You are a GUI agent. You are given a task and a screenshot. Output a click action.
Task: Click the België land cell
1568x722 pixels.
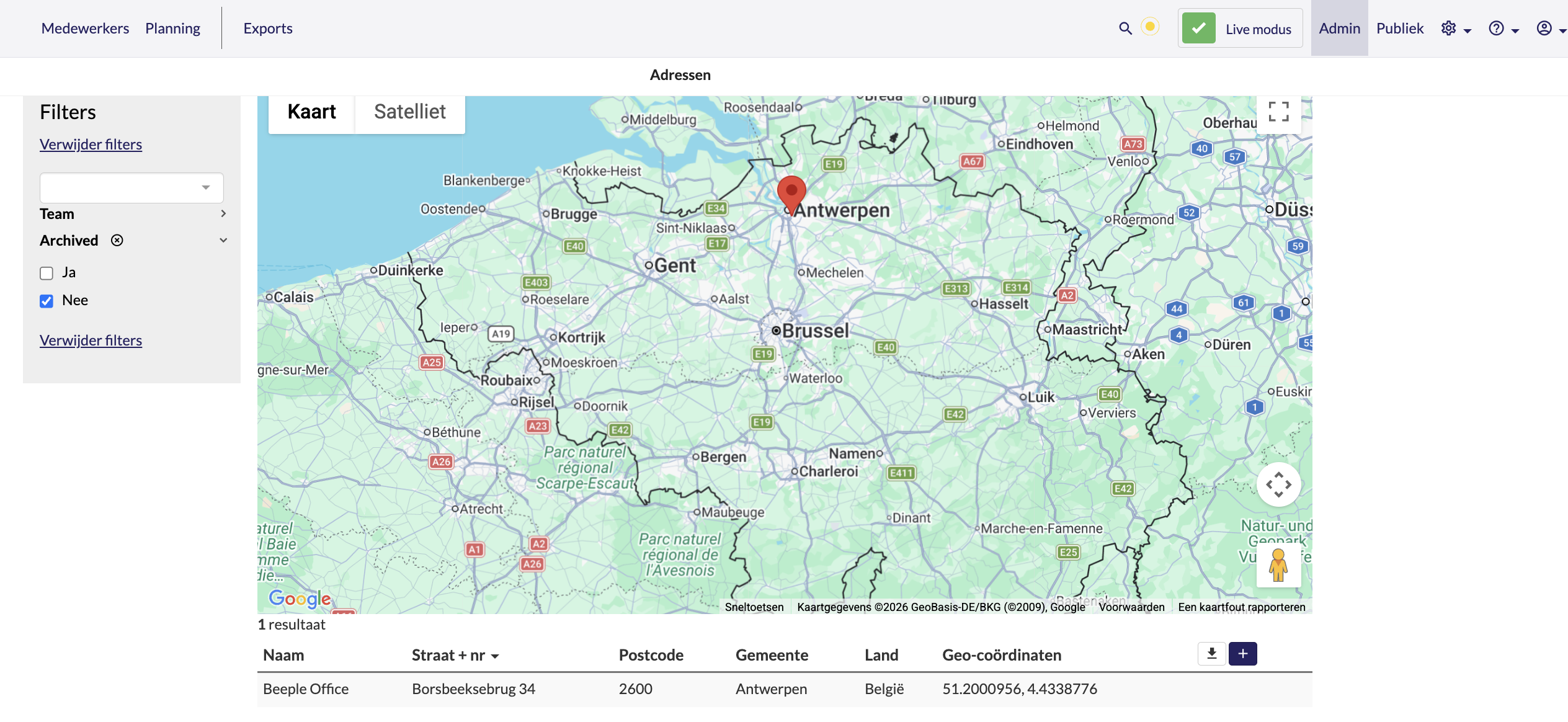coord(884,689)
